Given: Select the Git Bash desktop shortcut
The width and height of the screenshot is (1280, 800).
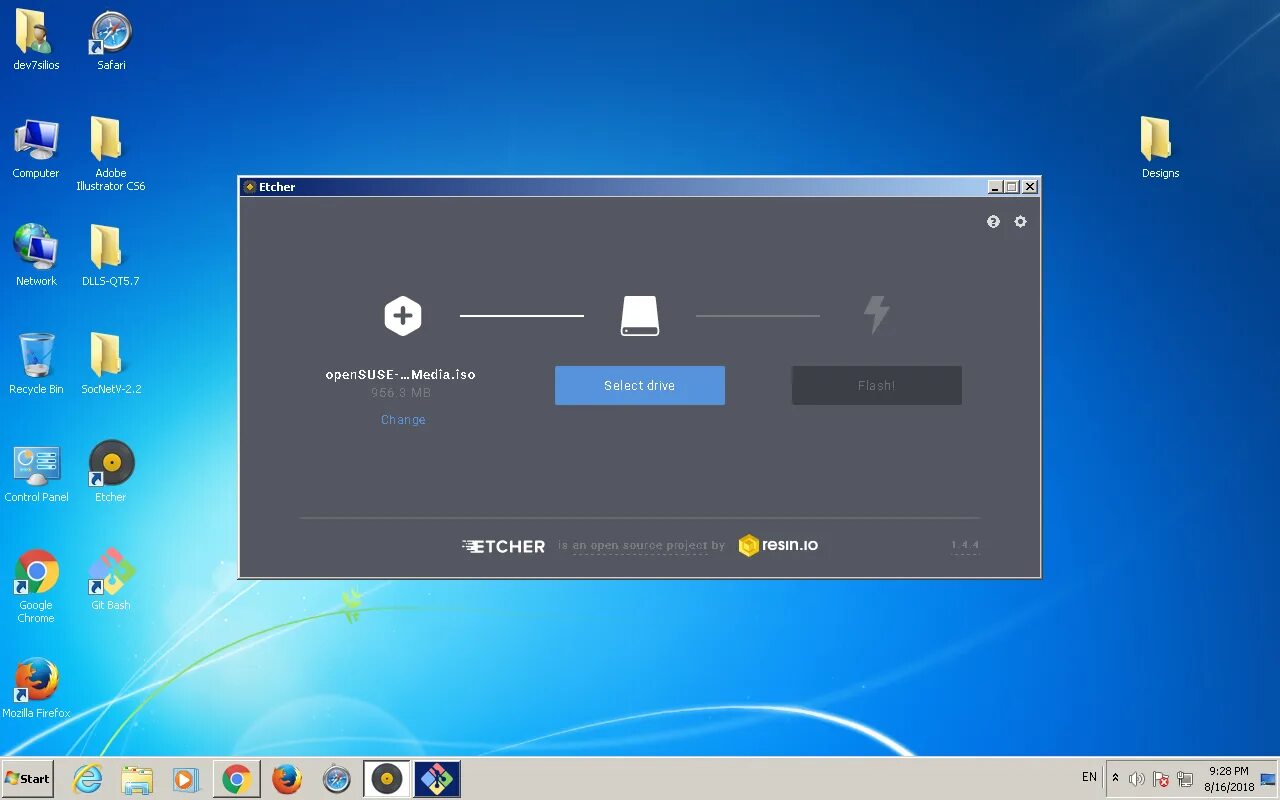Looking at the screenshot, I should (x=111, y=580).
